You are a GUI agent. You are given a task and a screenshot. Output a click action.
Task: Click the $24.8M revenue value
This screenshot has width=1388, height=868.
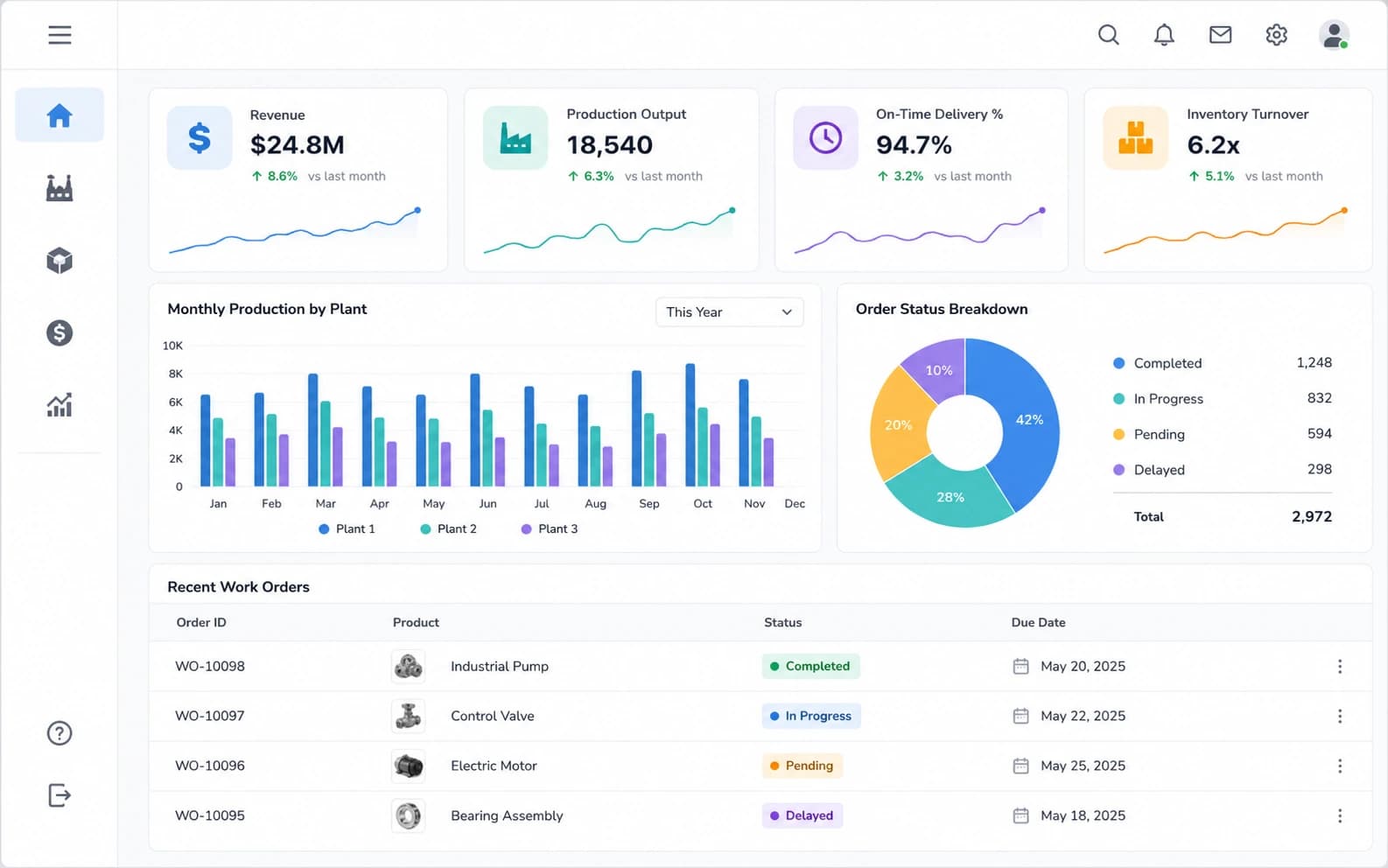pyautogui.click(x=298, y=144)
